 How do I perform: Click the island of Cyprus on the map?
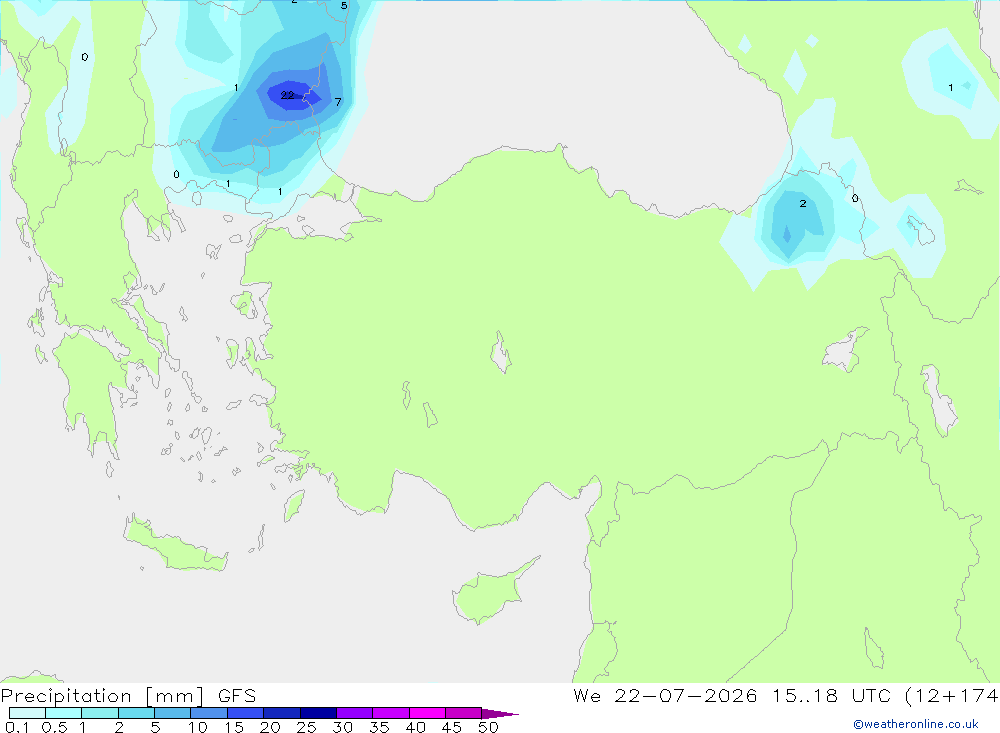pyautogui.click(x=489, y=595)
